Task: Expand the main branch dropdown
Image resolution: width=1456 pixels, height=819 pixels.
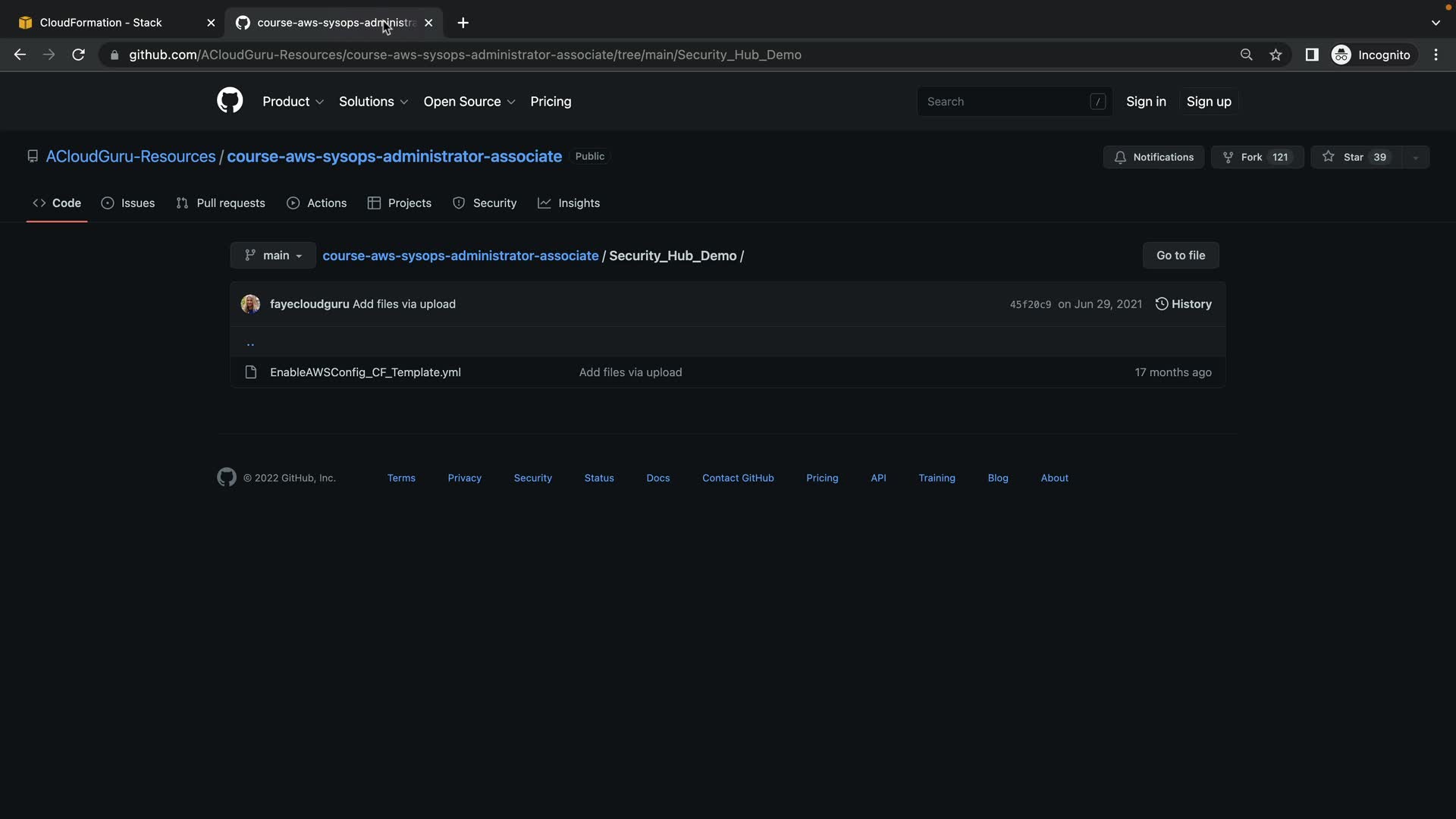Action: tap(273, 256)
